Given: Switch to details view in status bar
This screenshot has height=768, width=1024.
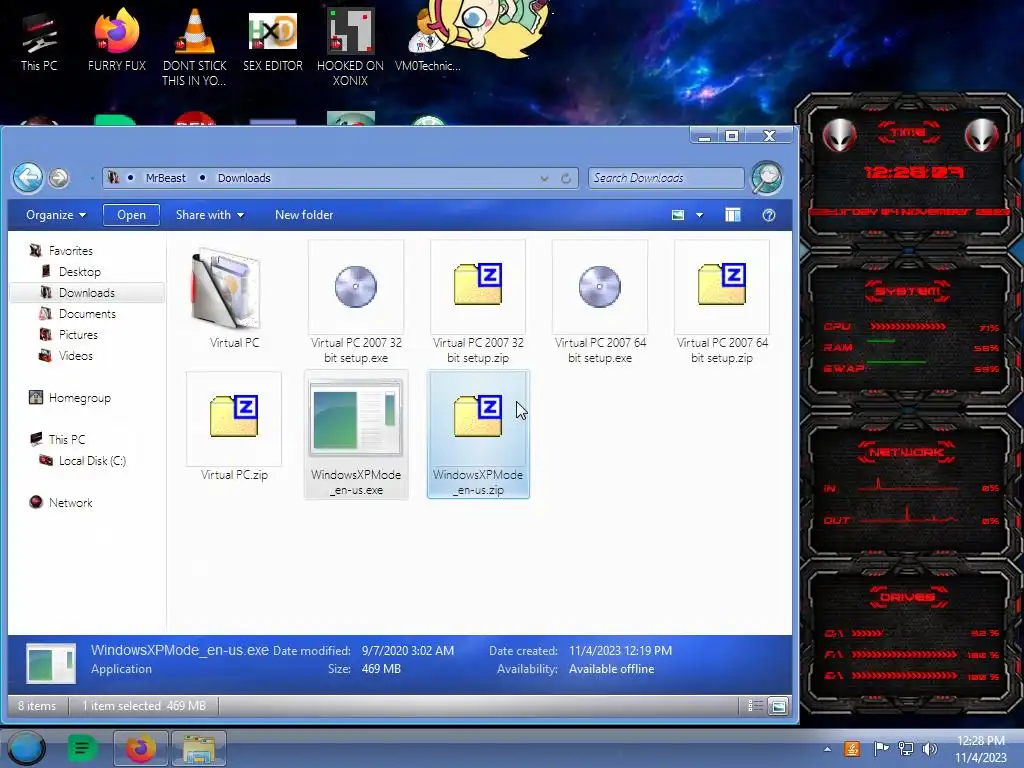Looking at the screenshot, I should coord(755,706).
